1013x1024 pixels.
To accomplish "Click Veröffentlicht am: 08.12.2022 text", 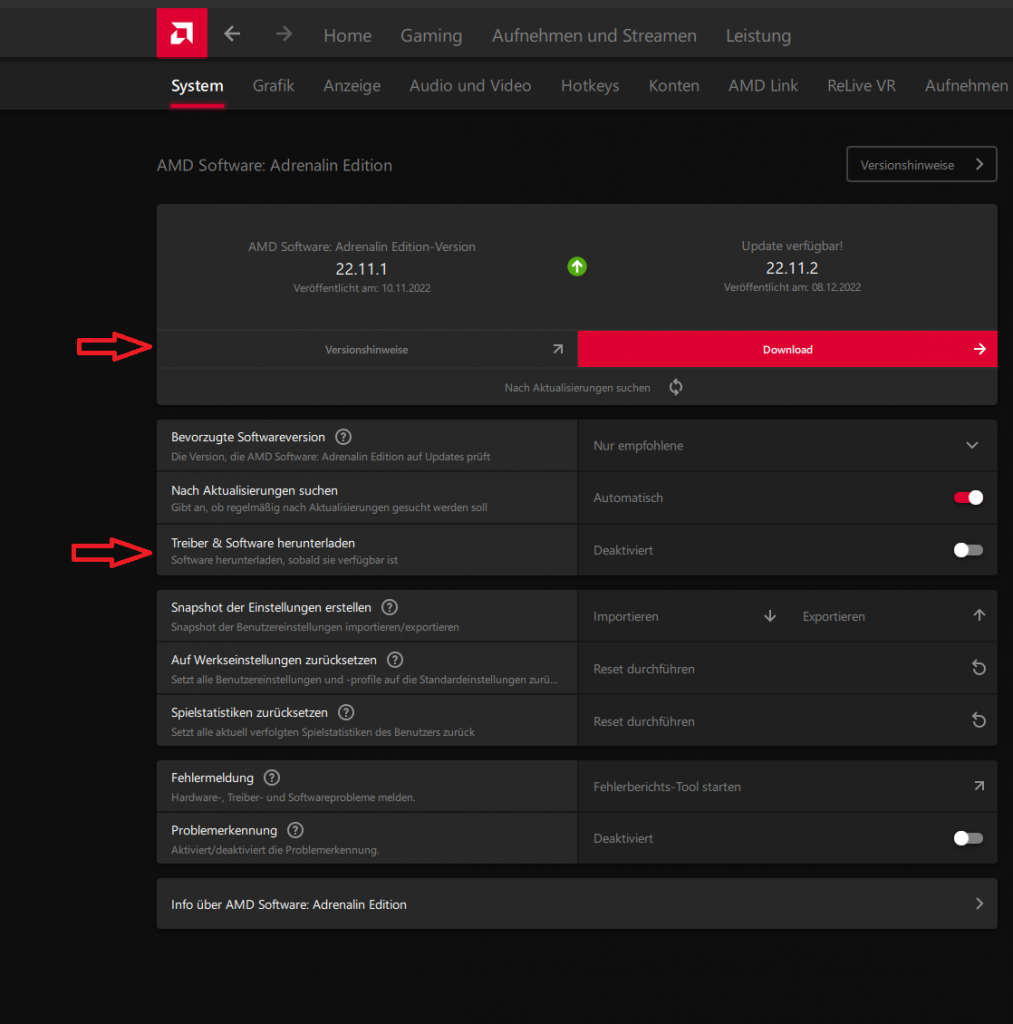I will (792, 287).
